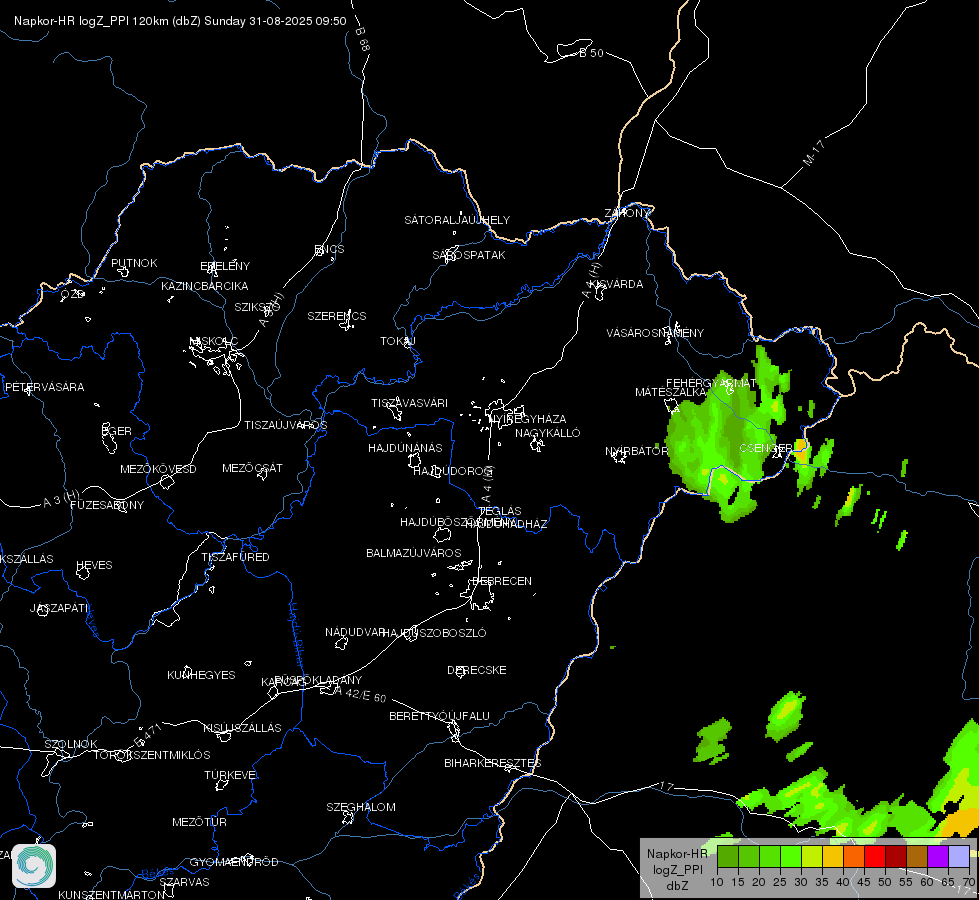Click the NAGYKÁLLÓ city label
This screenshot has width=979, height=900.
[x=548, y=433]
